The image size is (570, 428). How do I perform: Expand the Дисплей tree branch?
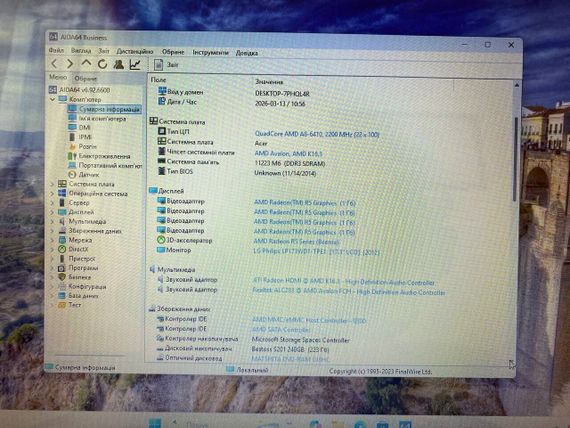click(52, 212)
